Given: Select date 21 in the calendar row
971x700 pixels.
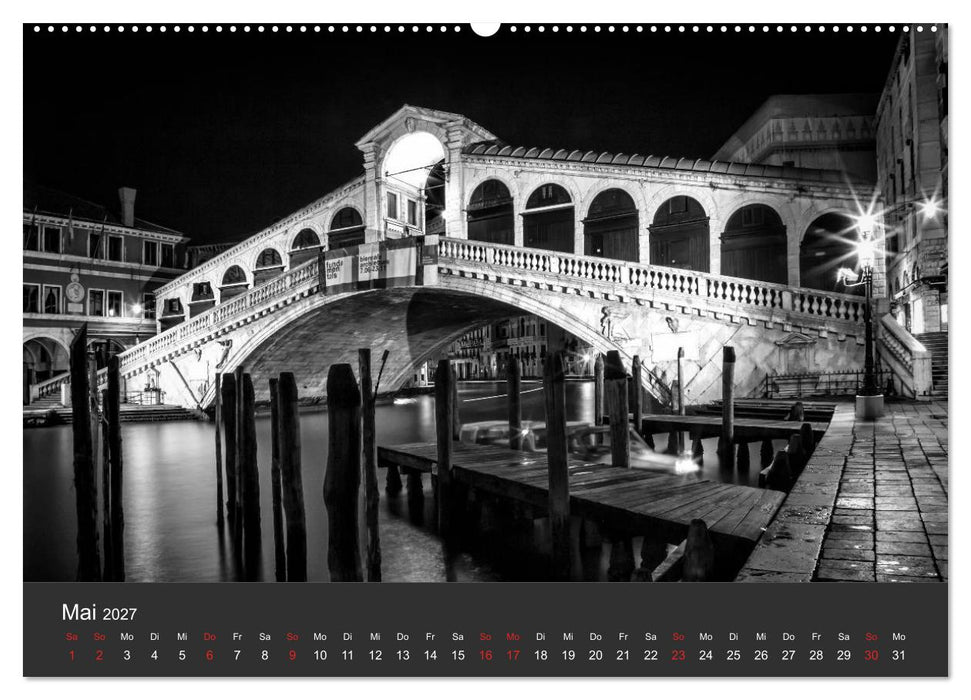Looking at the screenshot, I should click(623, 655).
